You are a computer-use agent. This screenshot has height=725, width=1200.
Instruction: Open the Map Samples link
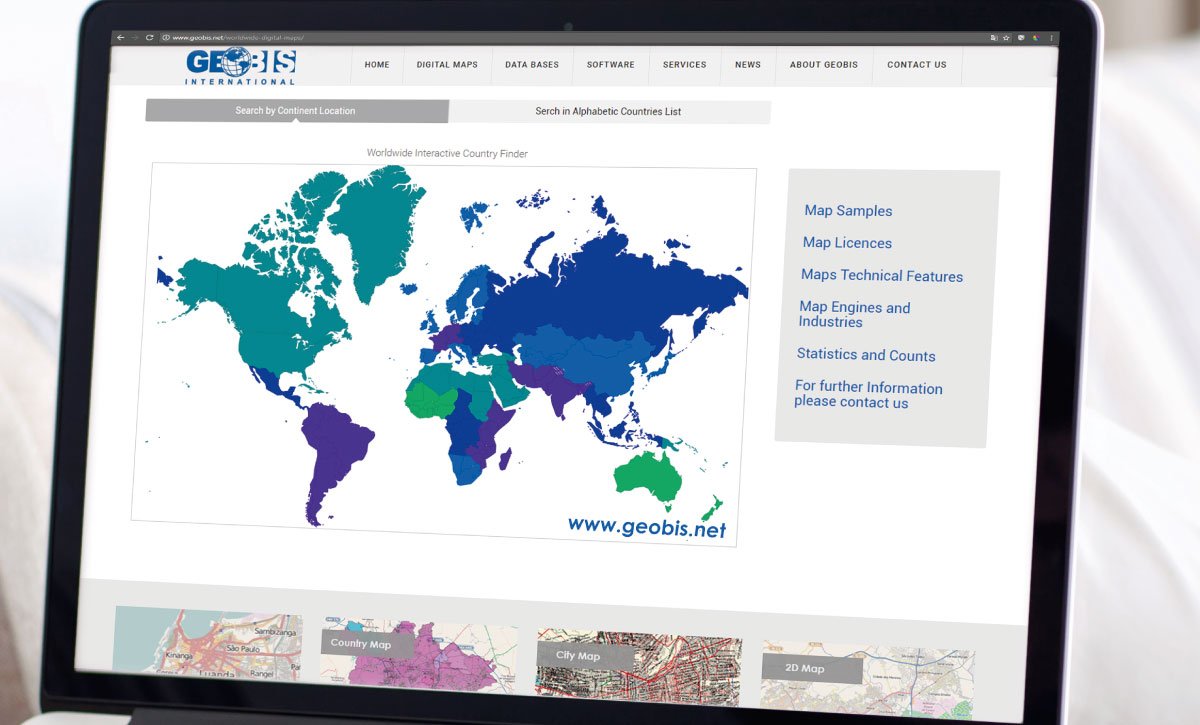point(848,211)
